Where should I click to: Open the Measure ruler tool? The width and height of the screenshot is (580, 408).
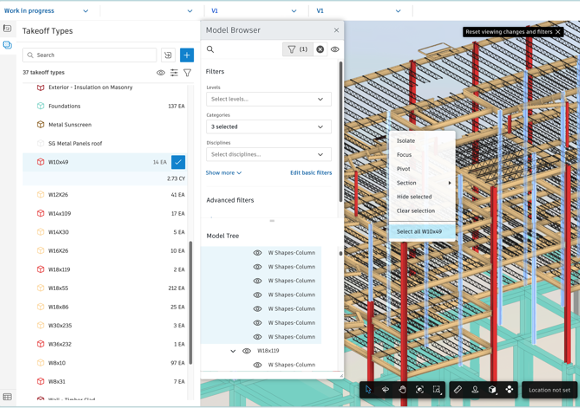point(458,390)
